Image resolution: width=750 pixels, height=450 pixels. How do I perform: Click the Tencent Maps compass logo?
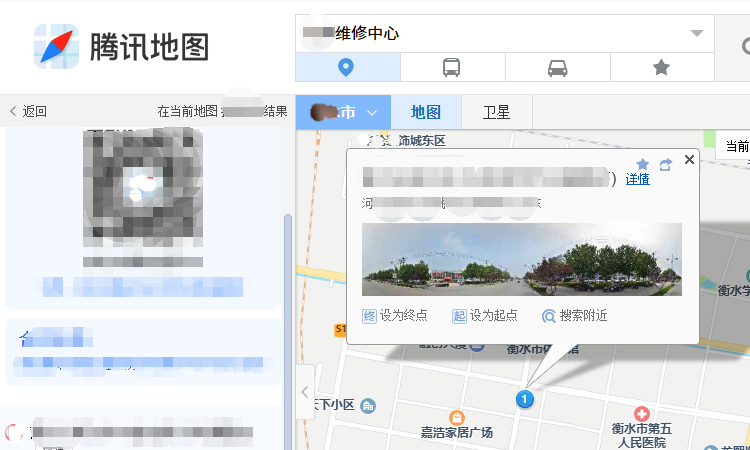[x=56, y=46]
